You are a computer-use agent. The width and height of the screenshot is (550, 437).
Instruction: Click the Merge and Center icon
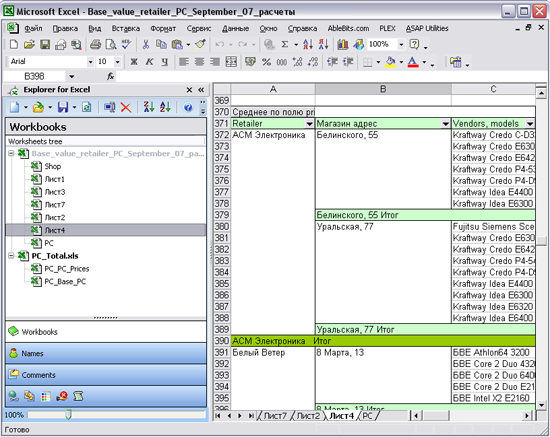pos(231,62)
